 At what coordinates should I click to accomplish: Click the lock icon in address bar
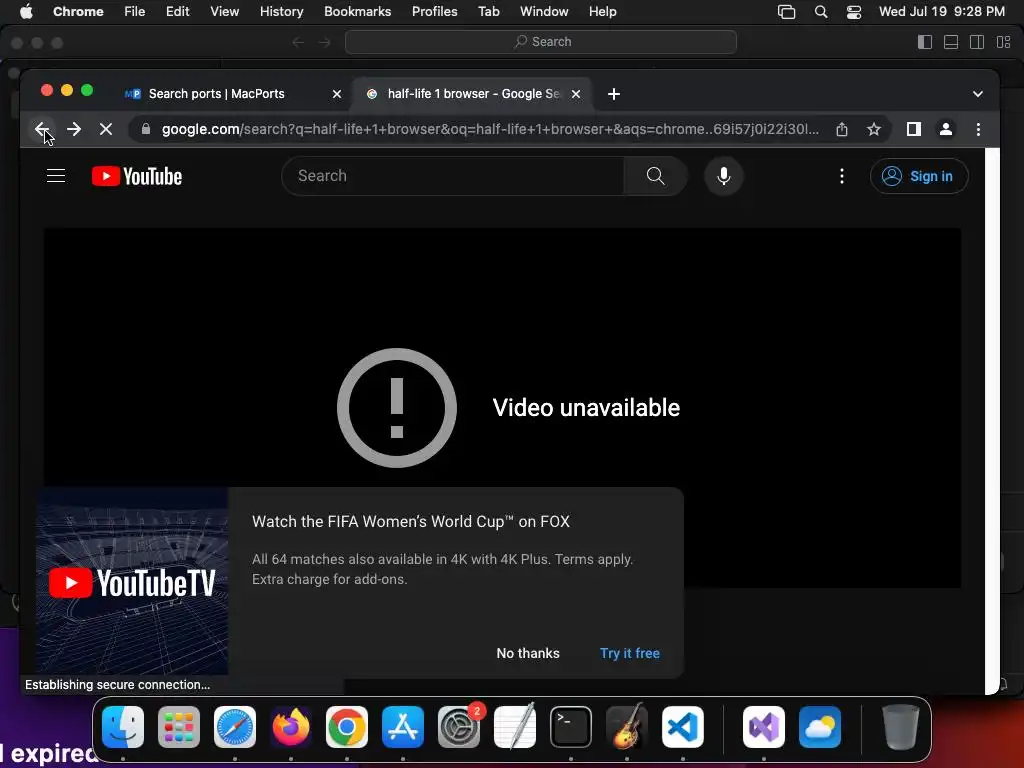[x=146, y=129]
